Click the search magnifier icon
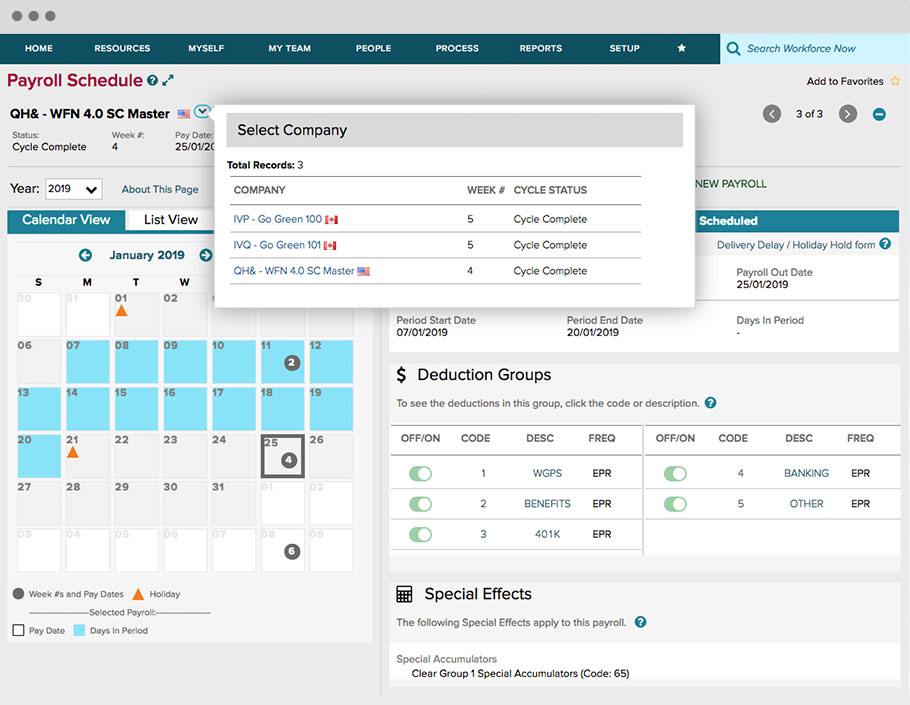 coord(733,49)
